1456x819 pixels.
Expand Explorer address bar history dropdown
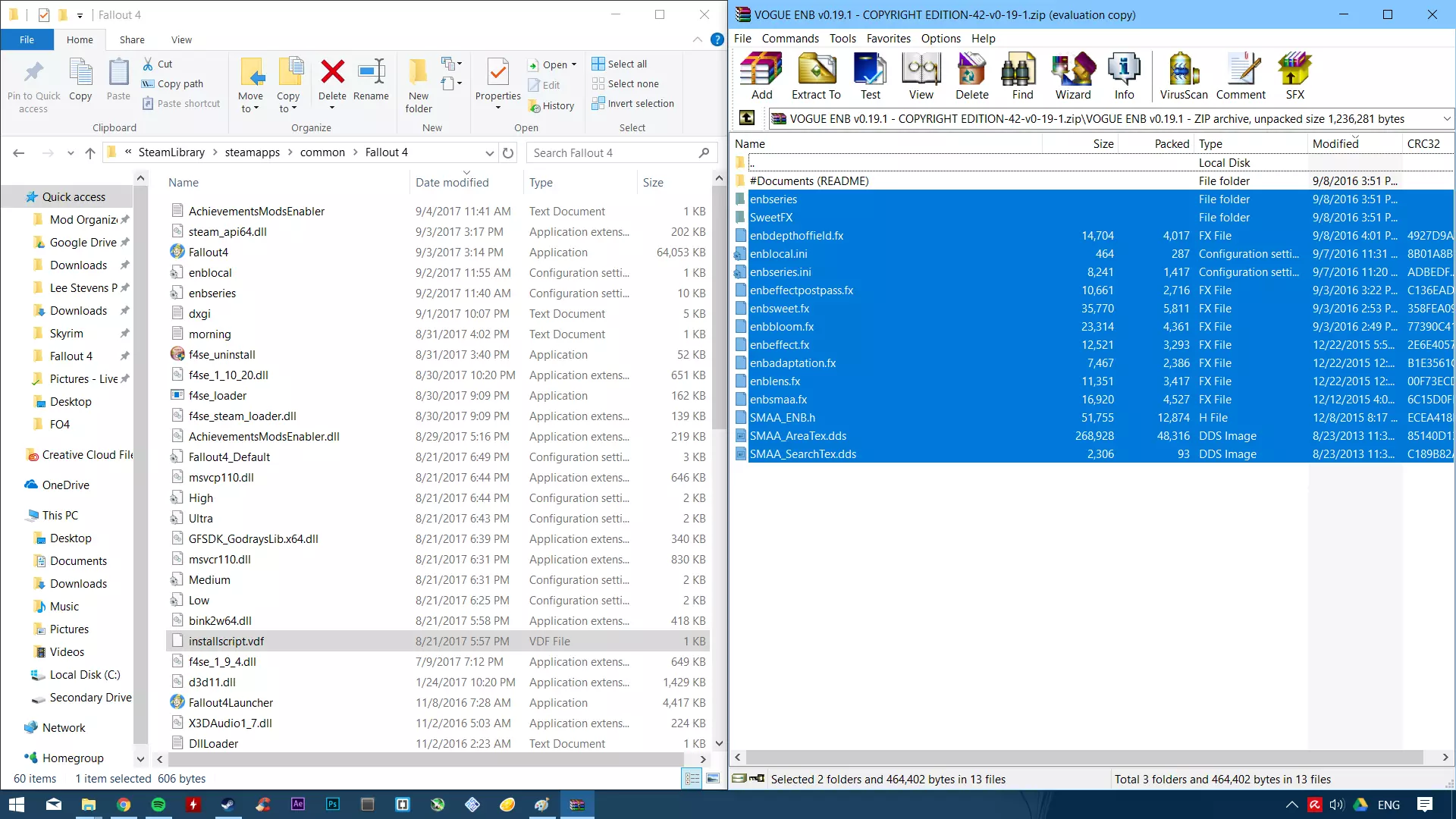click(x=490, y=152)
